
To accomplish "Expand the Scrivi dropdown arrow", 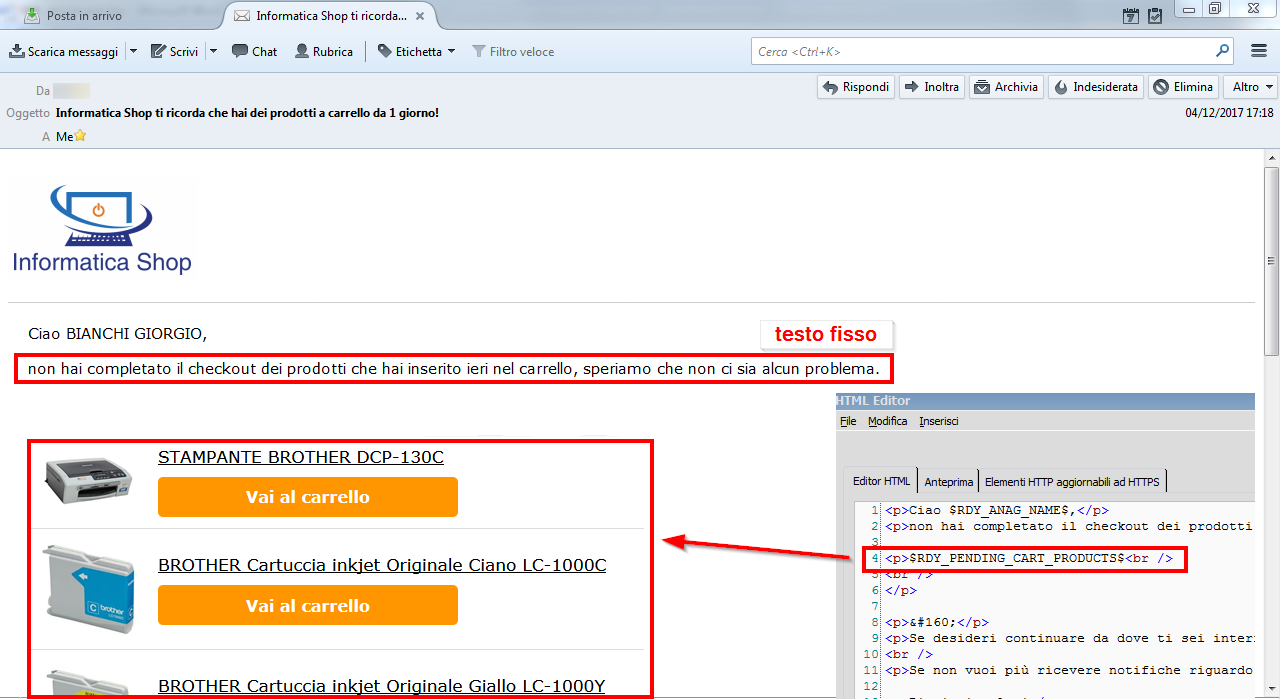I will (x=213, y=51).
